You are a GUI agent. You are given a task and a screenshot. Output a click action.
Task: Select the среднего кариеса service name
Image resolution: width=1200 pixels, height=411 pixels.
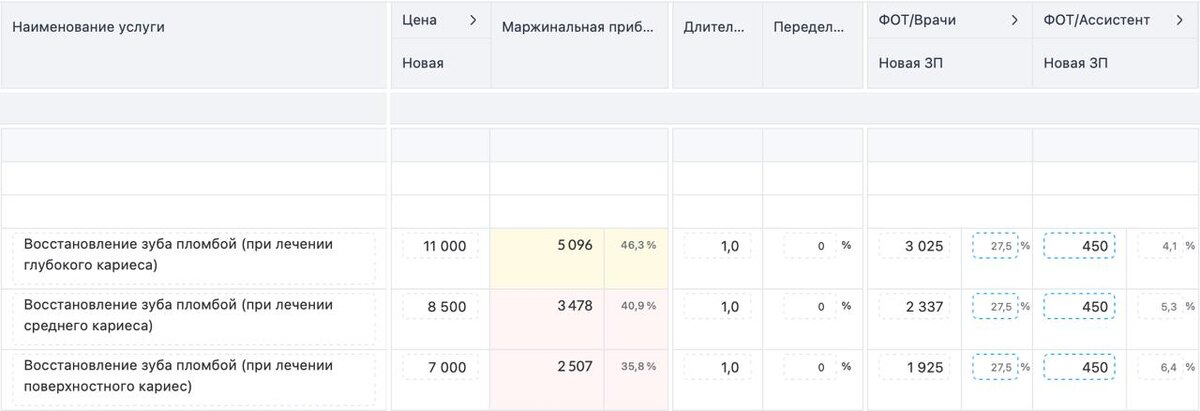point(195,316)
